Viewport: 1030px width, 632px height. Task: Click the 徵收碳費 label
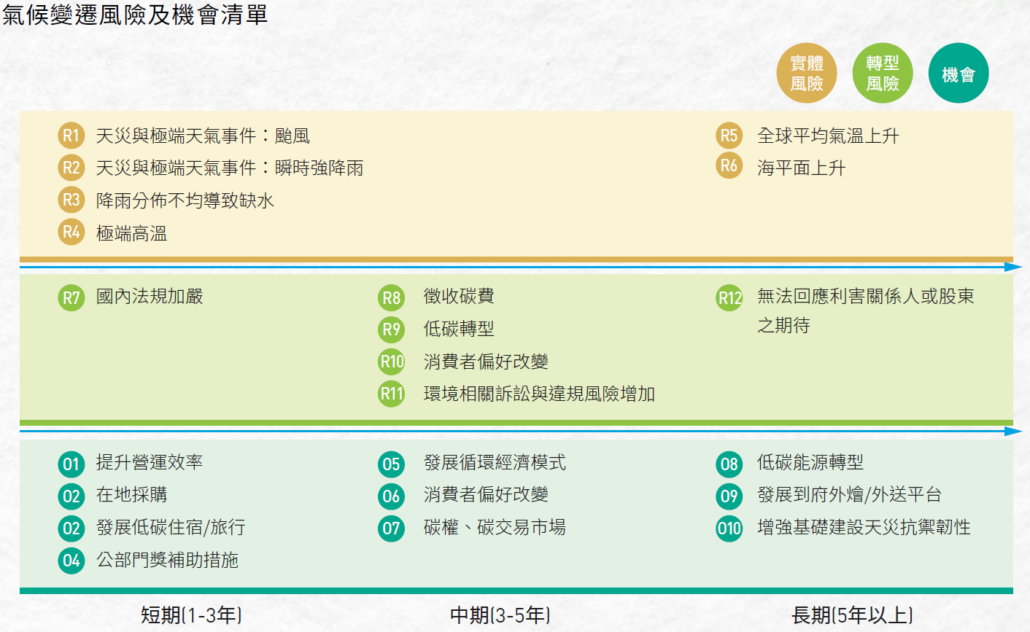(x=459, y=296)
